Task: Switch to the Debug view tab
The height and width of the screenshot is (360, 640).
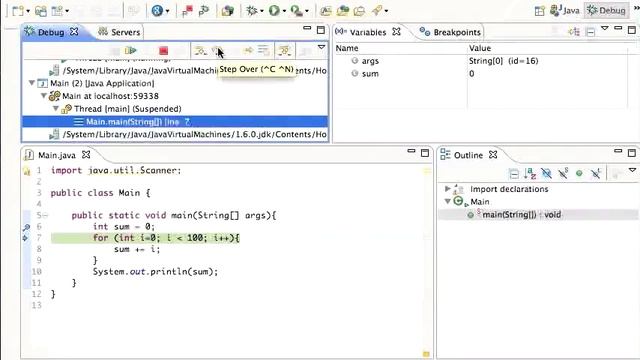Action: pos(51,32)
